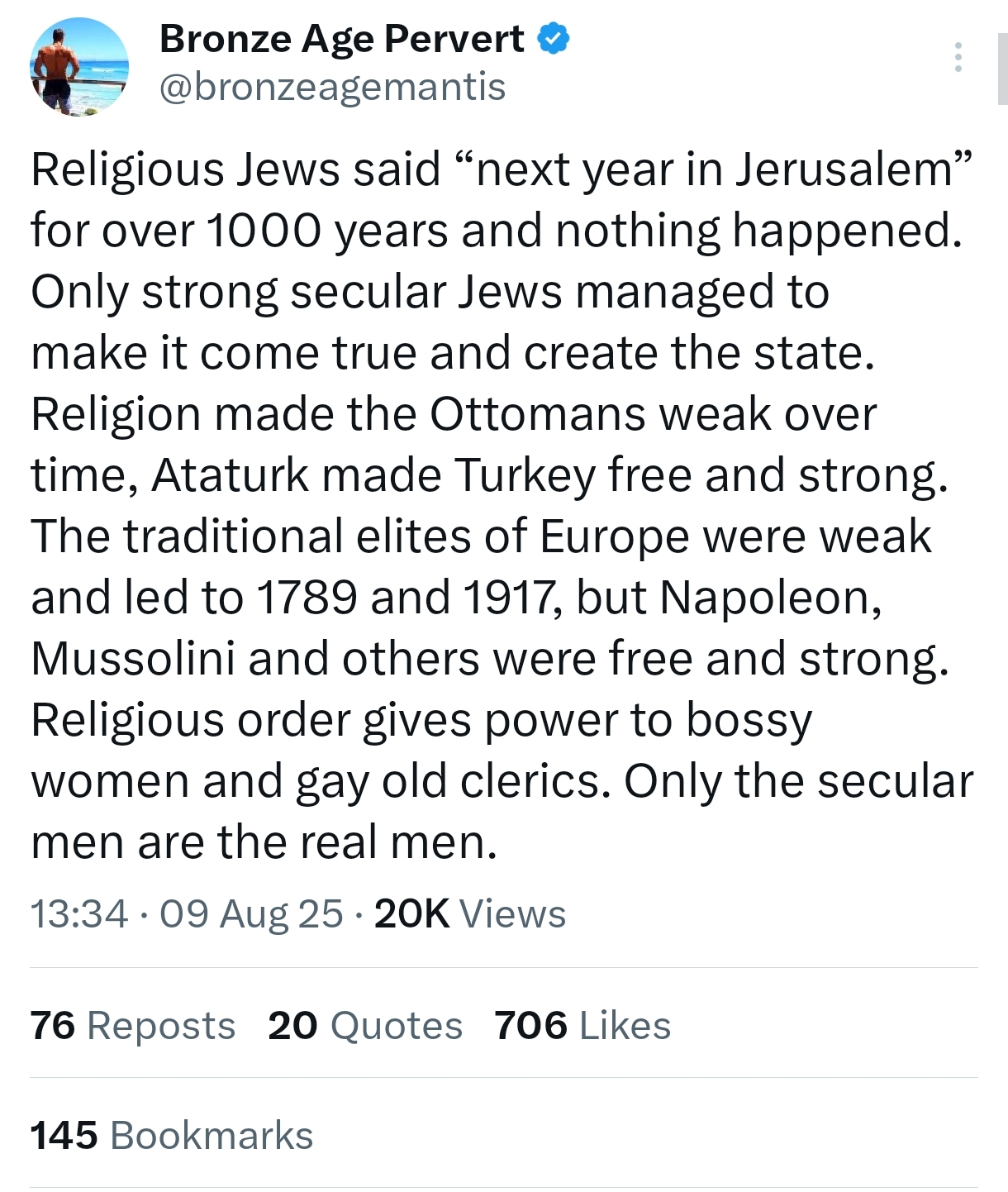Open the three-dot more options menu
Viewport: 1008px width, 1192px height.
pos(958,57)
